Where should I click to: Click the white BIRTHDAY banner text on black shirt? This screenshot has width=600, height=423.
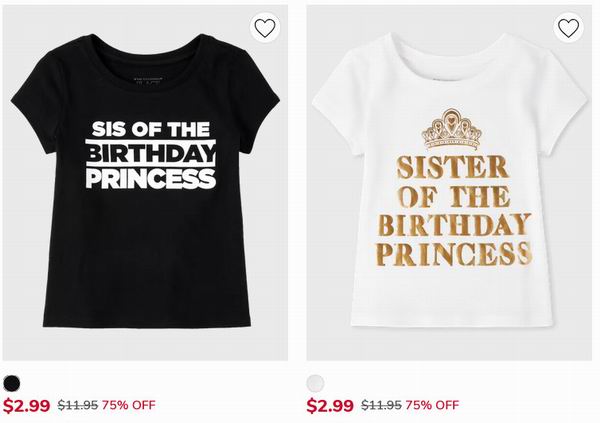click(151, 153)
